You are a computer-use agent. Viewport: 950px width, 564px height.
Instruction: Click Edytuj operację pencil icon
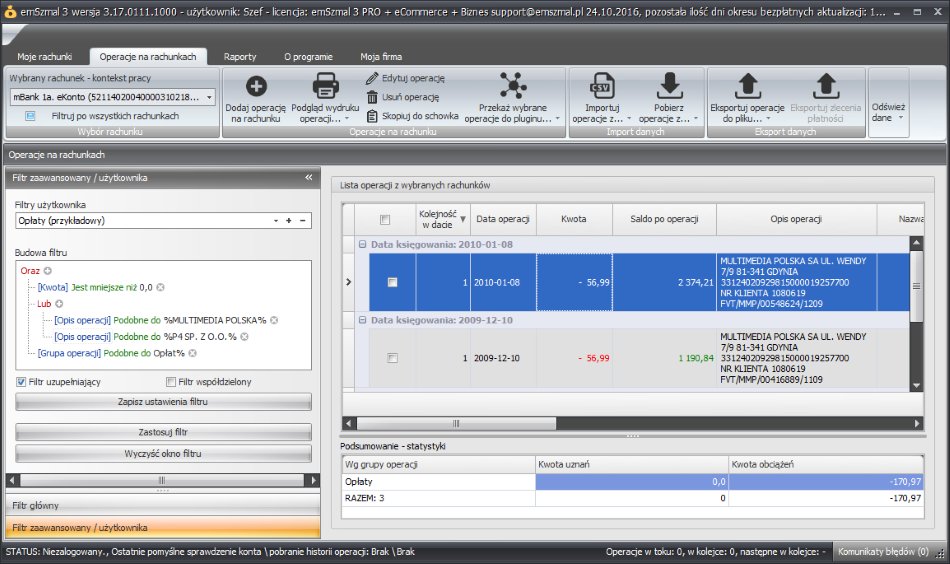point(372,78)
